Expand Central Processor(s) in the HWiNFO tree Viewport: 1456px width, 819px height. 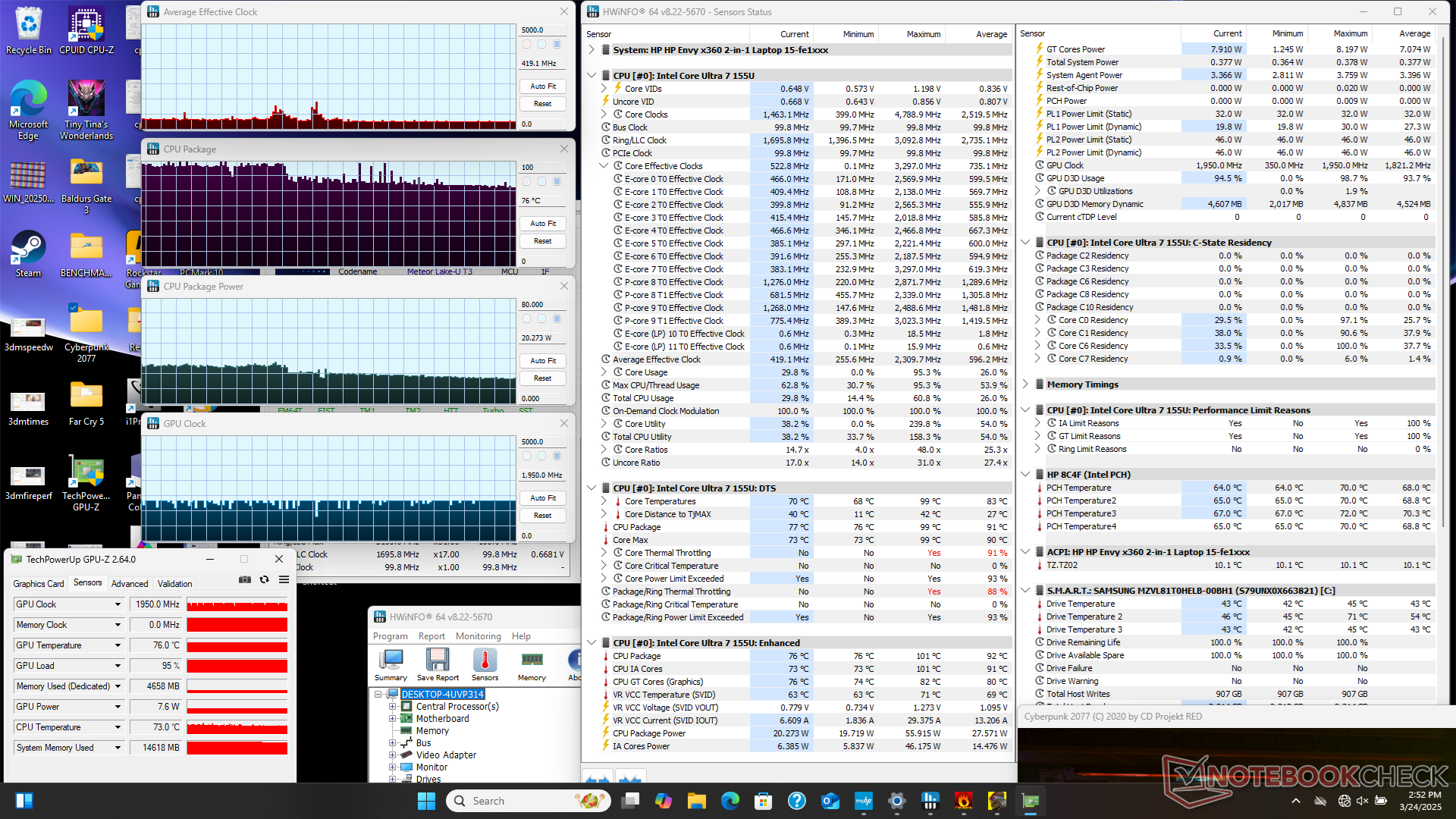click(x=393, y=707)
